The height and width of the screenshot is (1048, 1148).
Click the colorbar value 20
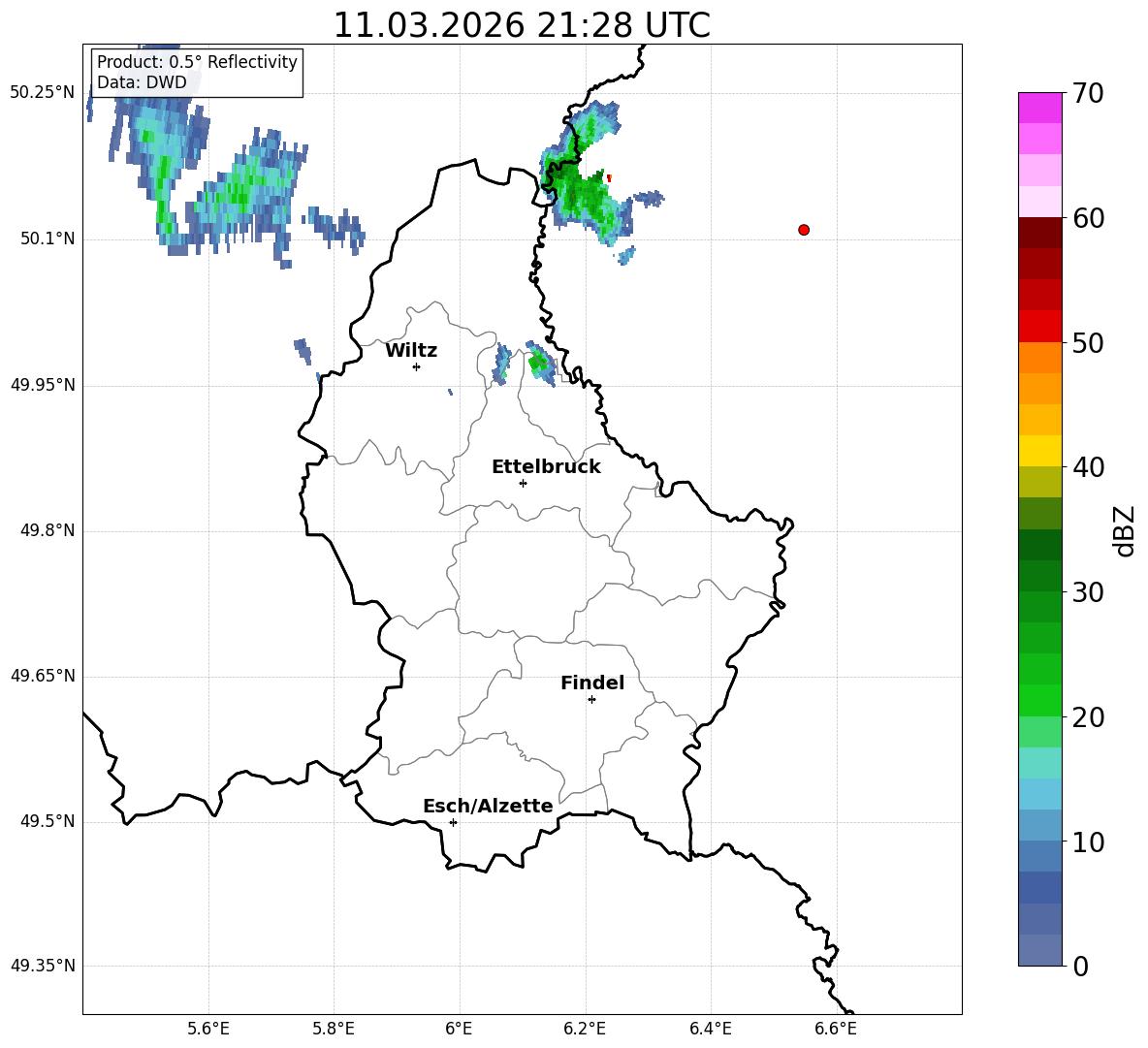pos(1088,716)
